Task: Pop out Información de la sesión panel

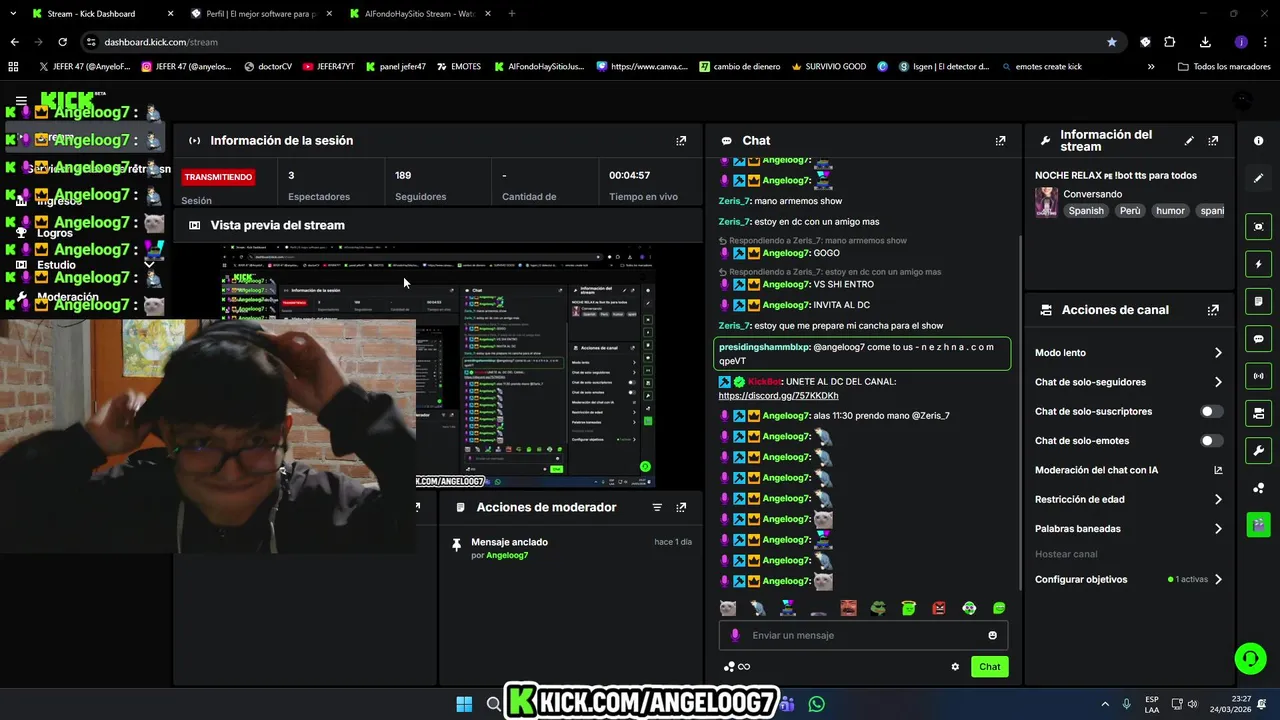Action: (x=681, y=141)
